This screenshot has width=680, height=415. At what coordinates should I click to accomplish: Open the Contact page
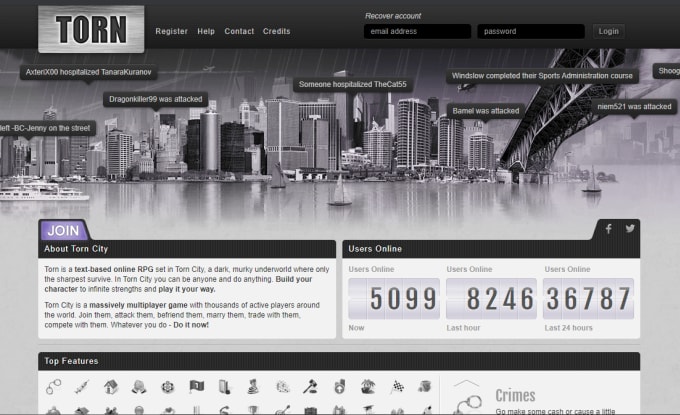click(239, 31)
